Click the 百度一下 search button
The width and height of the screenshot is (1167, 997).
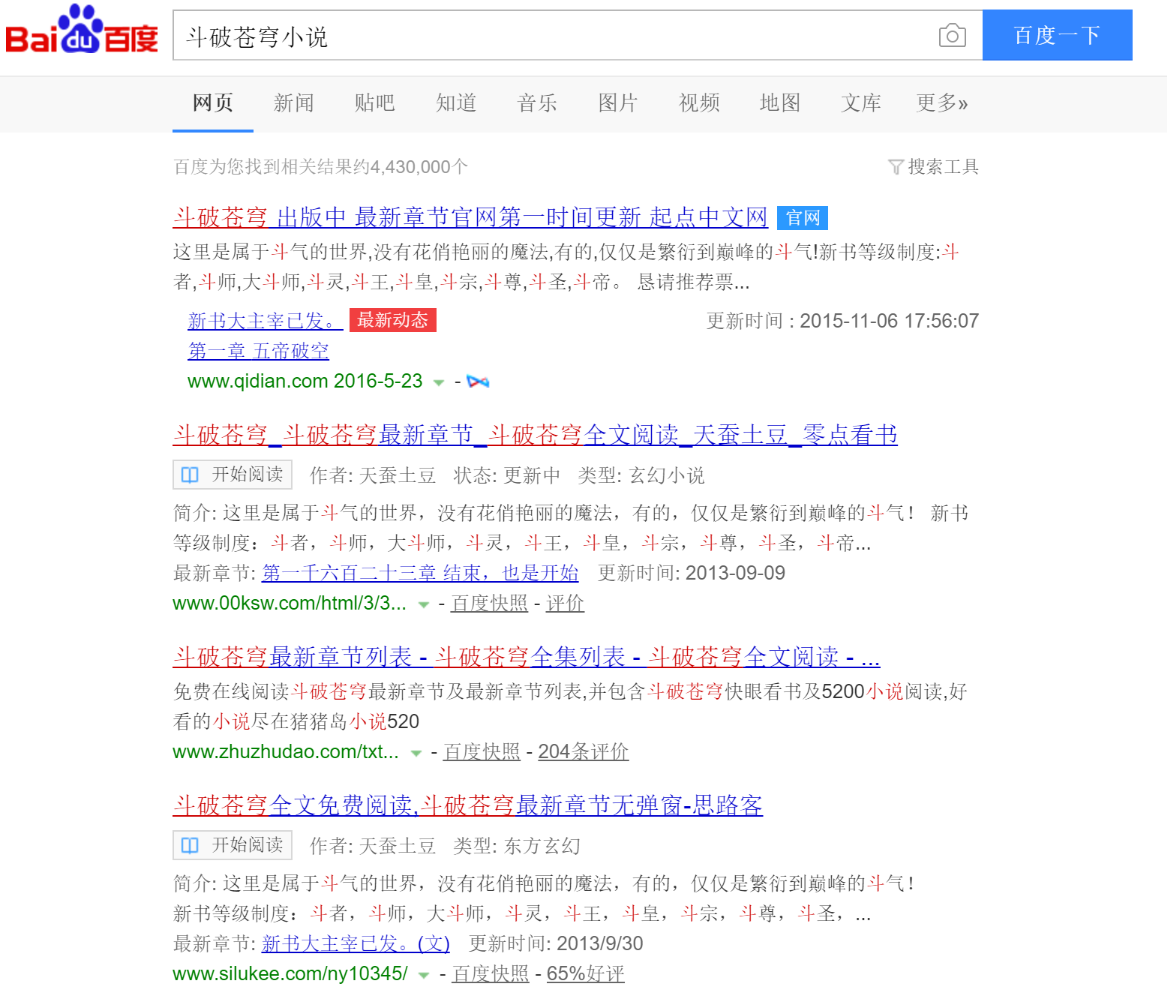tap(1058, 35)
